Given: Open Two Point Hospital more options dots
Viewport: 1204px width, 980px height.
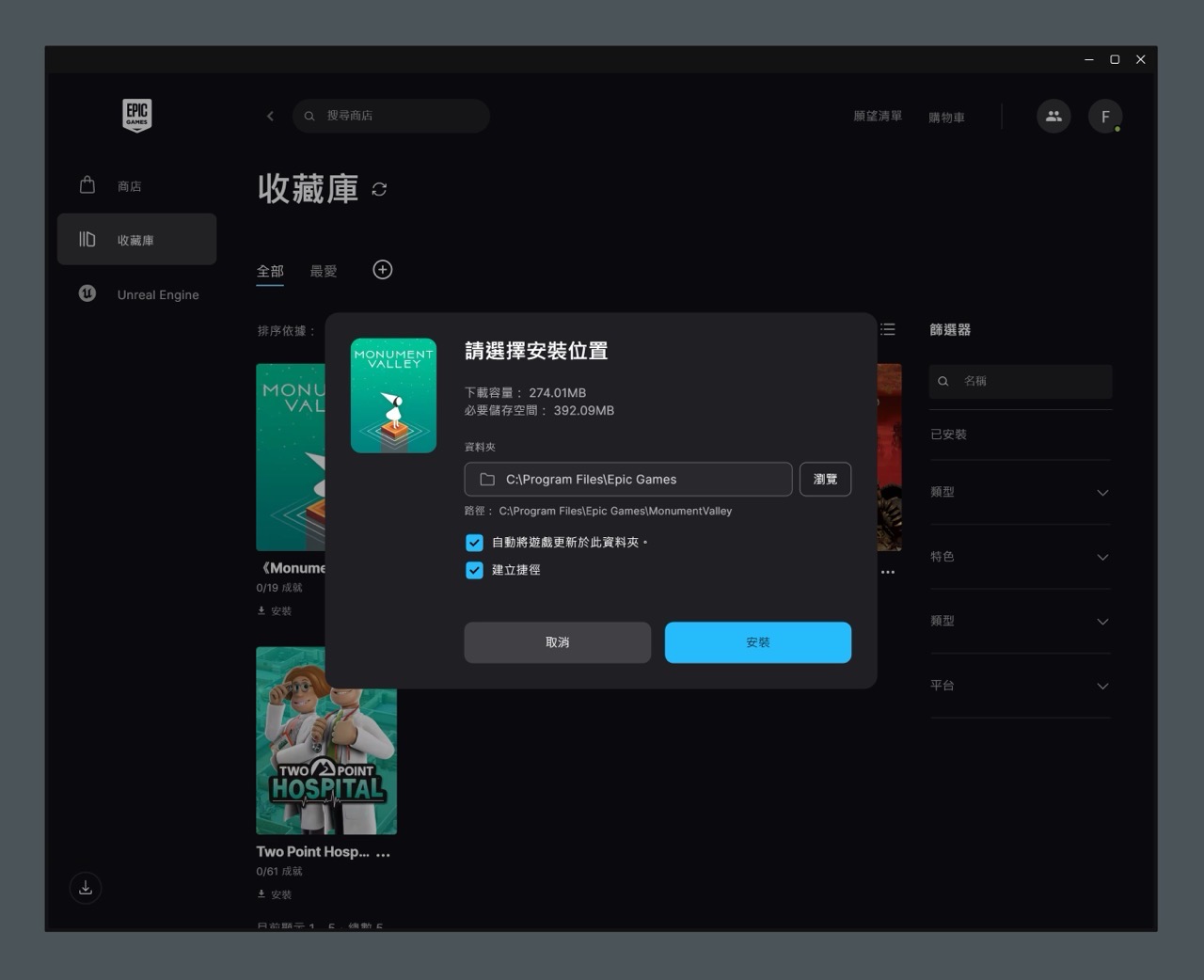Looking at the screenshot, I should (x=383, y=854).
